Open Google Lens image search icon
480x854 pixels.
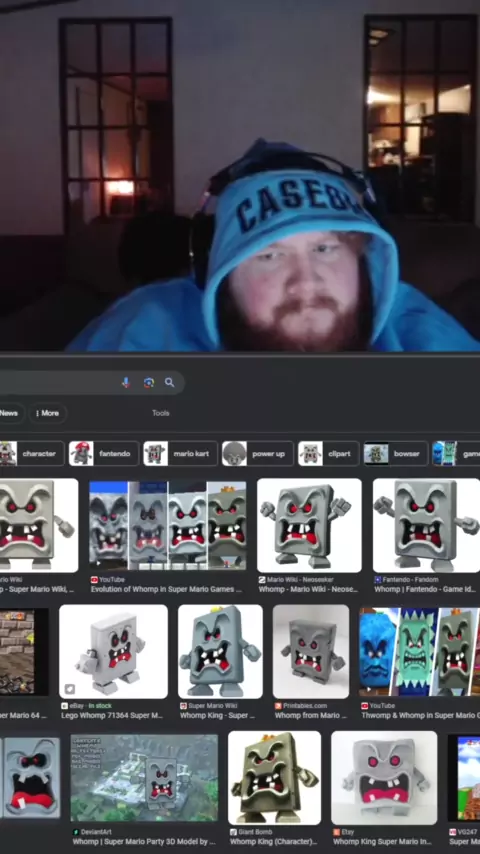pos(148,382)
